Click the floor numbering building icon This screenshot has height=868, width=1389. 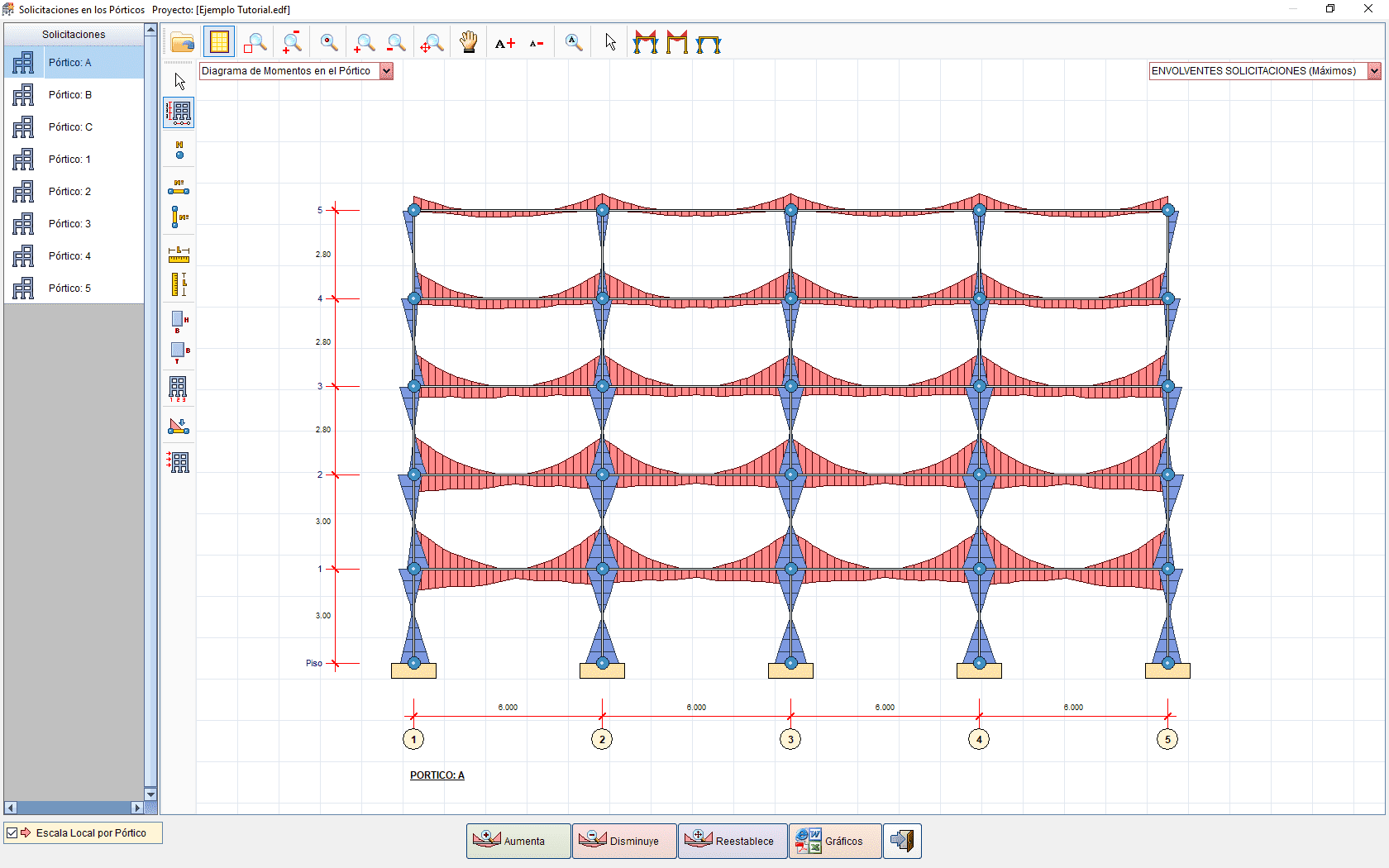pyautogui.click(x=179, y=389)
